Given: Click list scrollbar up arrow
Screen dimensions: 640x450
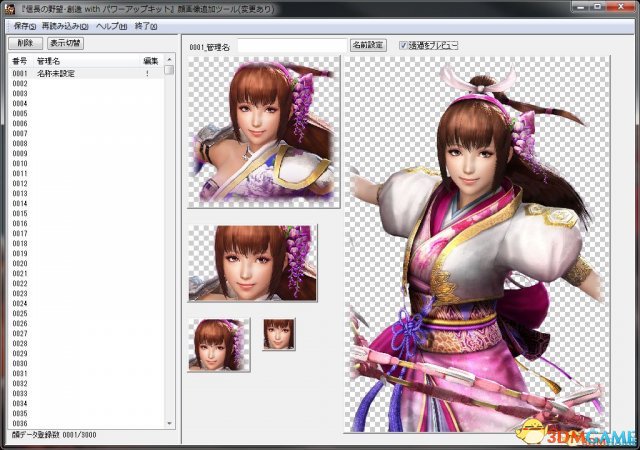Looking at the screenshot, I should click(x=169, y=60).
